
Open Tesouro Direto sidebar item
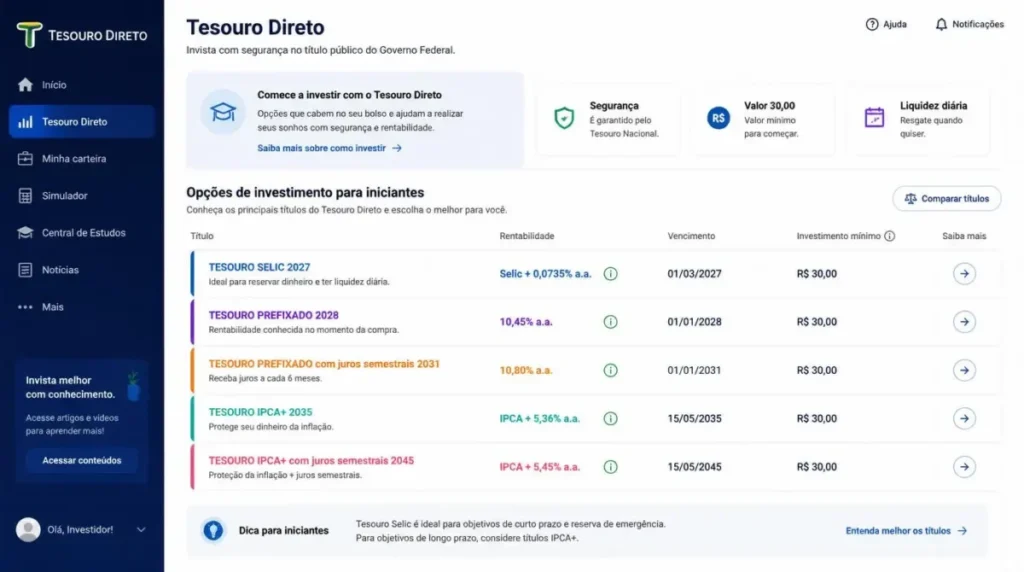click(x=82, y=121)
